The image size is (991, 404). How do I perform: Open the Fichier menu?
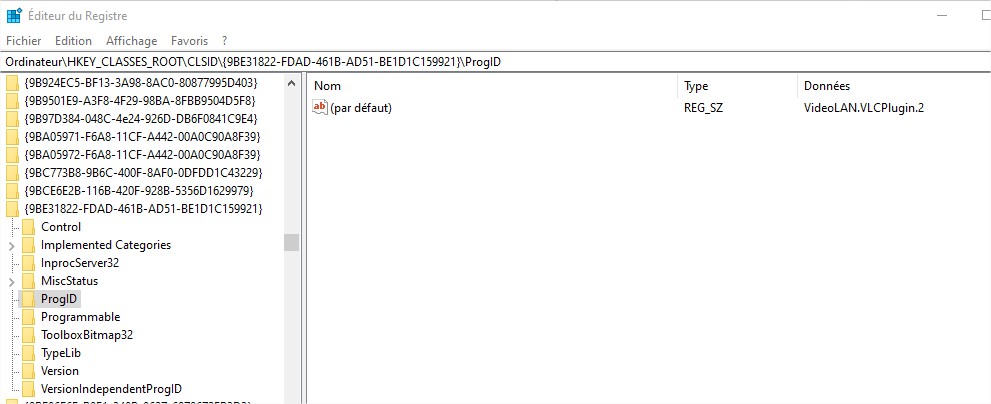pyautogui.click(x=23, y=41)
